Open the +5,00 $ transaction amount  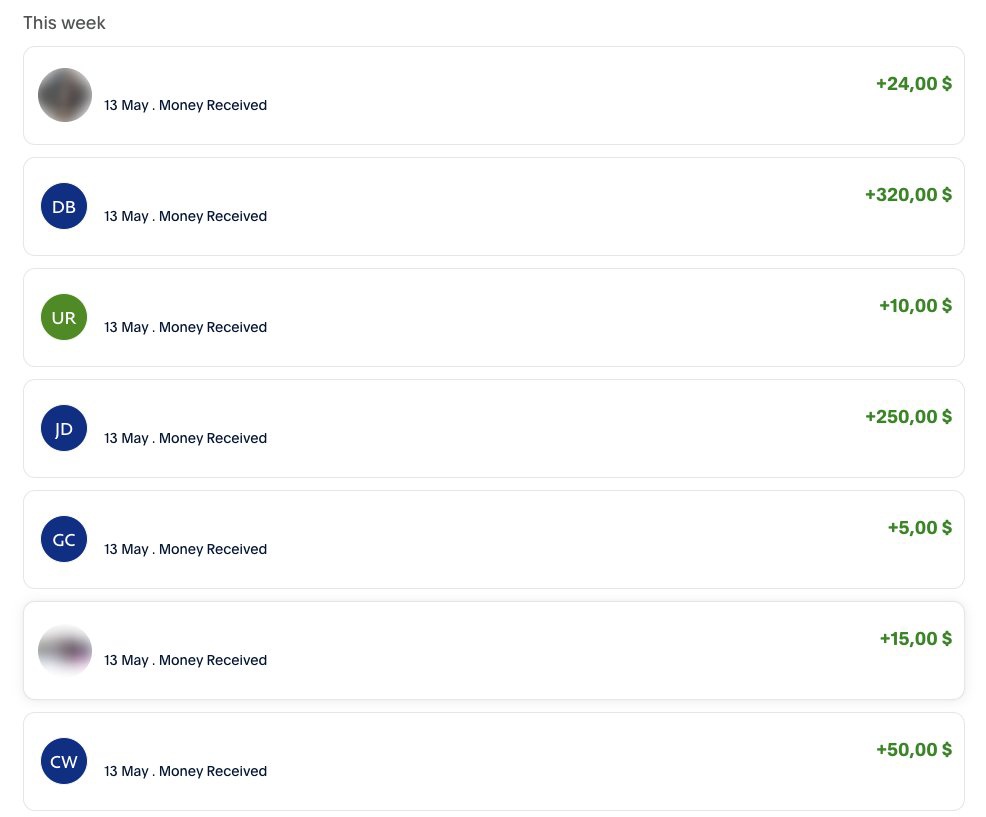click(919, 528)
